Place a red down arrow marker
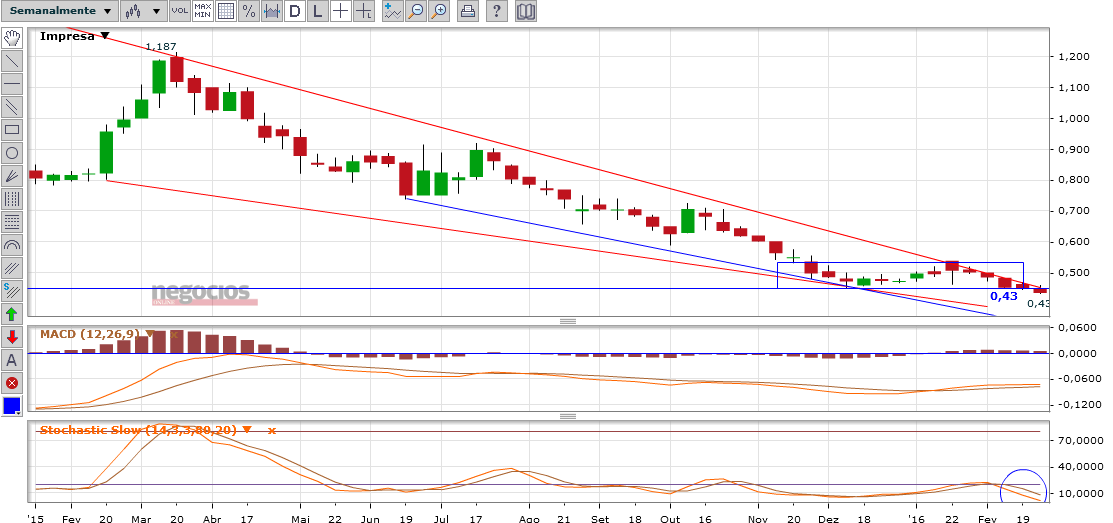 tap(12, 336)
